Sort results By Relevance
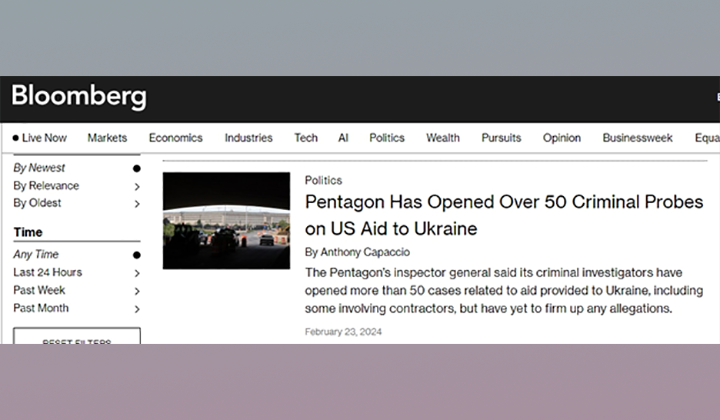This screenshot has width=720, height=420. [x=46, y=185]
